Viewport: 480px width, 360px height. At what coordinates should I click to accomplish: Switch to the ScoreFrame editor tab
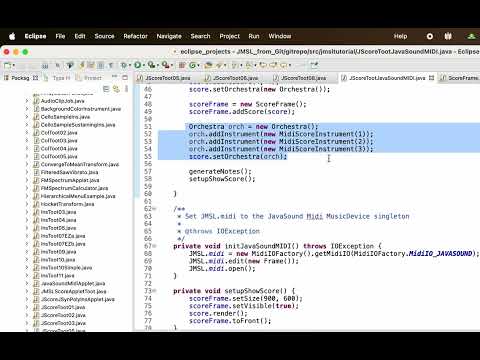tap(460, 78)
